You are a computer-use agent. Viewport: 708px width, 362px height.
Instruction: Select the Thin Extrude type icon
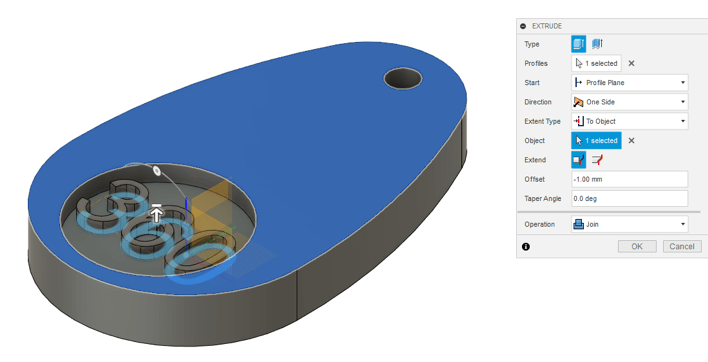597,44
